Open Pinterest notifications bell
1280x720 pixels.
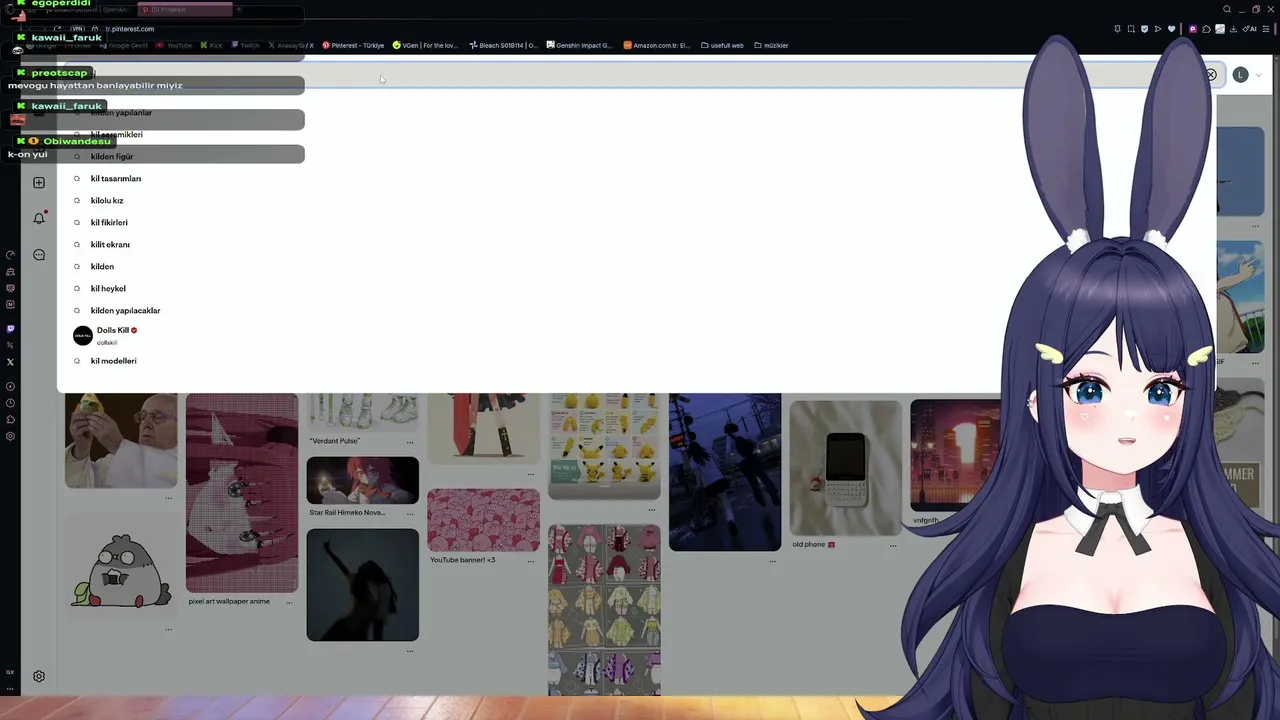[x=39, y=218]
